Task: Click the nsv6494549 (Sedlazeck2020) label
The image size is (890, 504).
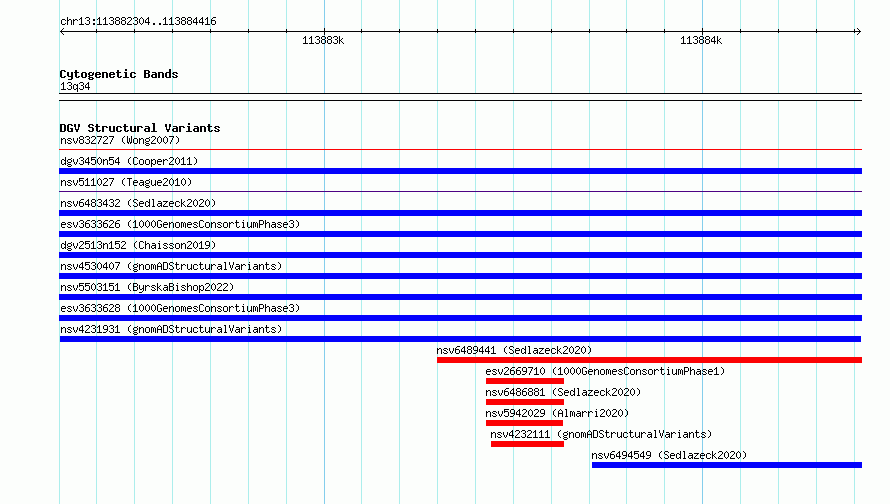Action: tap(669, 455)
